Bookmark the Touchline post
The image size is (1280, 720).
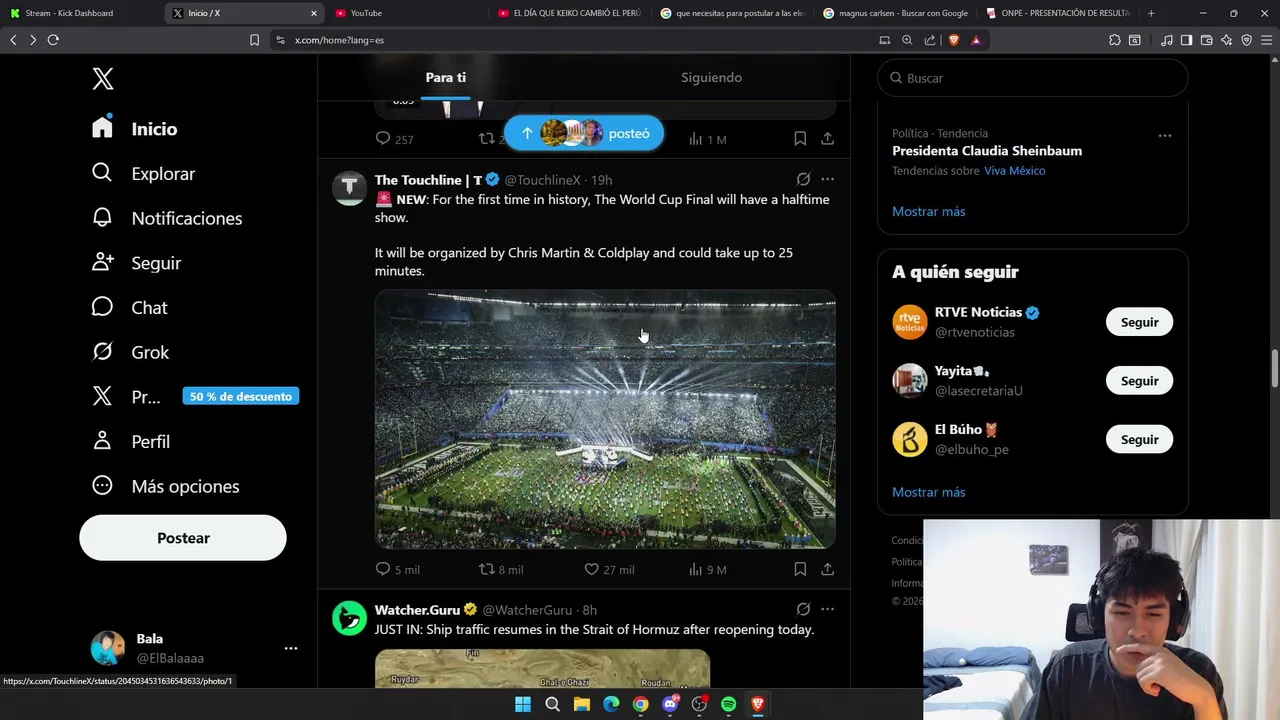[x=800, y=569]
